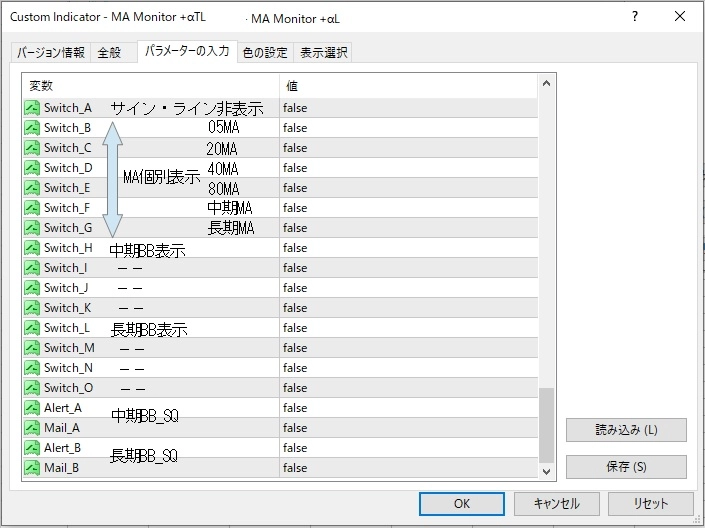This screenshot has height=528, width=705.
Task: Select the false value of Switch_G
Action: click(295, 228)
